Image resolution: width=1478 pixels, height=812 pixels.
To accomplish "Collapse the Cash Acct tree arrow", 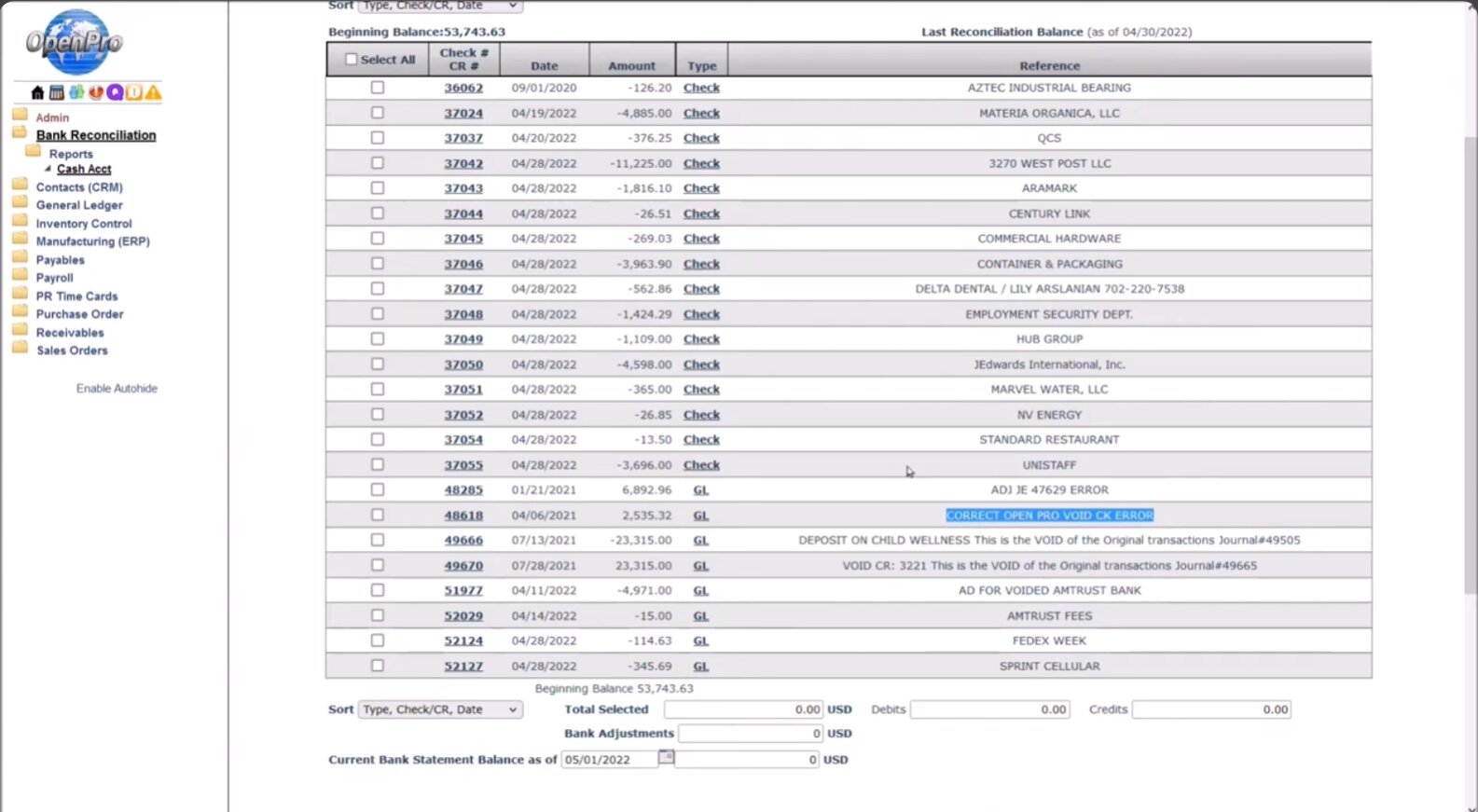I will [x=48, y=169].
